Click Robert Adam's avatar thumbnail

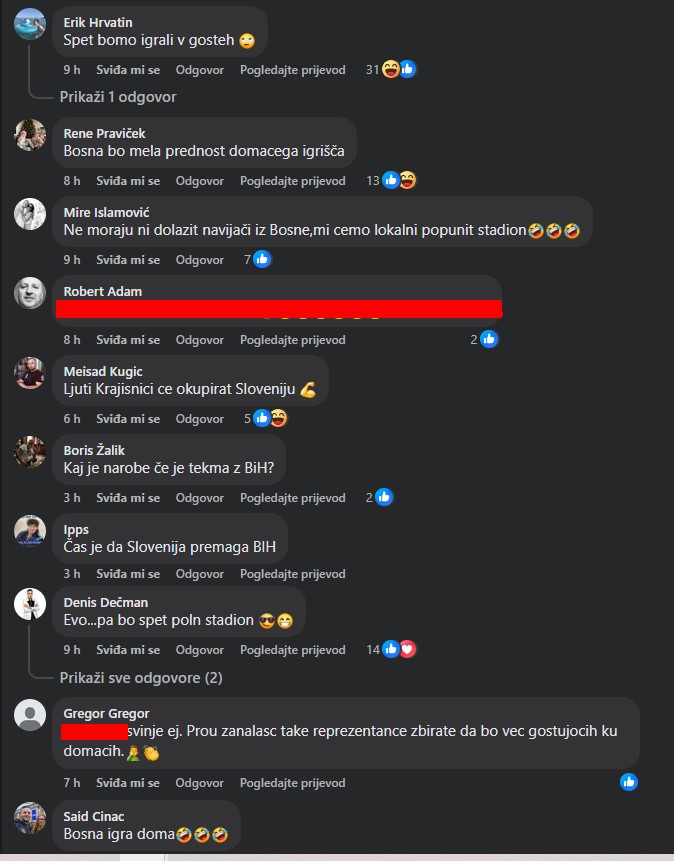pos(30,293)
